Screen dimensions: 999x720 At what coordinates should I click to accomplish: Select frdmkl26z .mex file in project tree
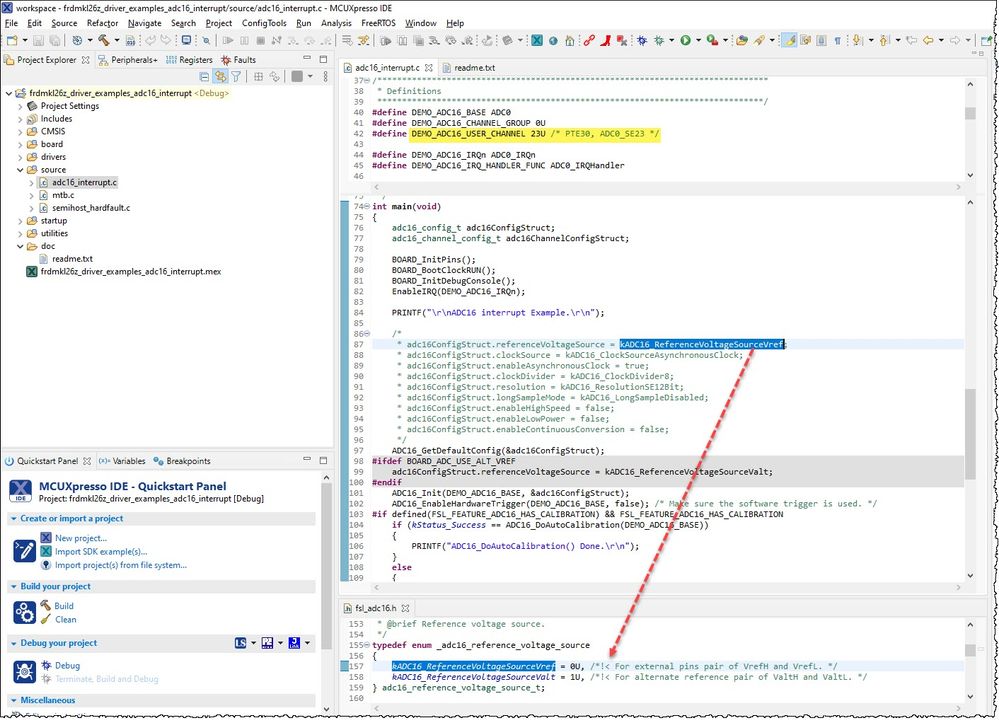pos(131,272)
